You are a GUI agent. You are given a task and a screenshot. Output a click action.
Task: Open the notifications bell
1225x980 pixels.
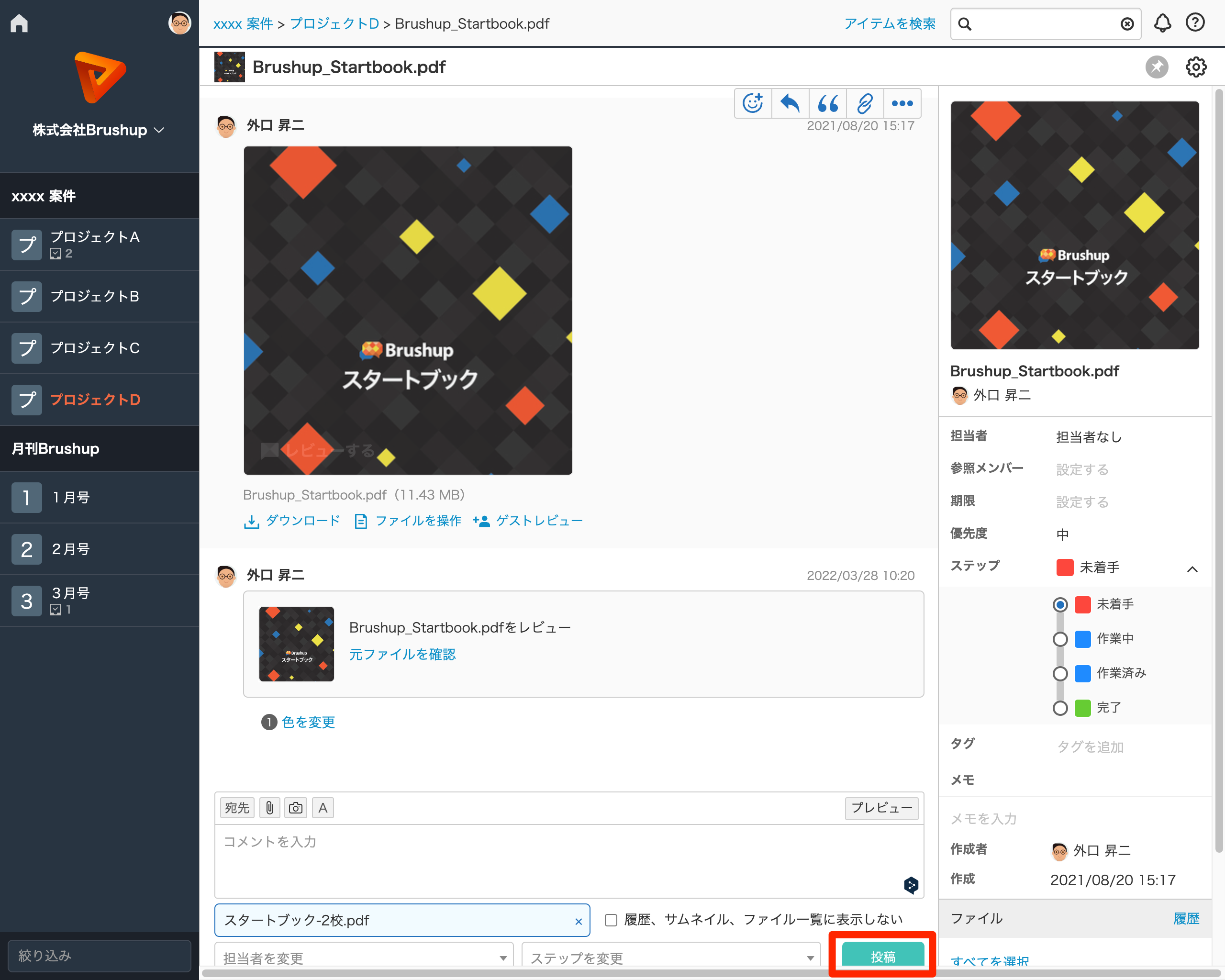1162,23
